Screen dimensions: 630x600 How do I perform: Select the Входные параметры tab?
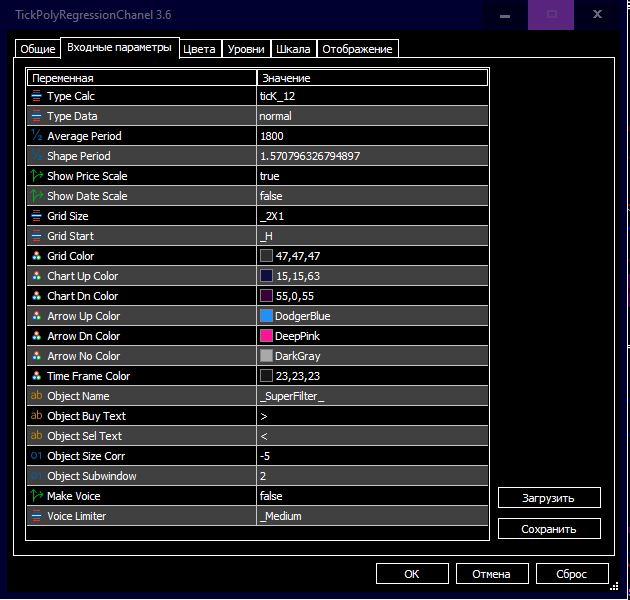[119, 47]
